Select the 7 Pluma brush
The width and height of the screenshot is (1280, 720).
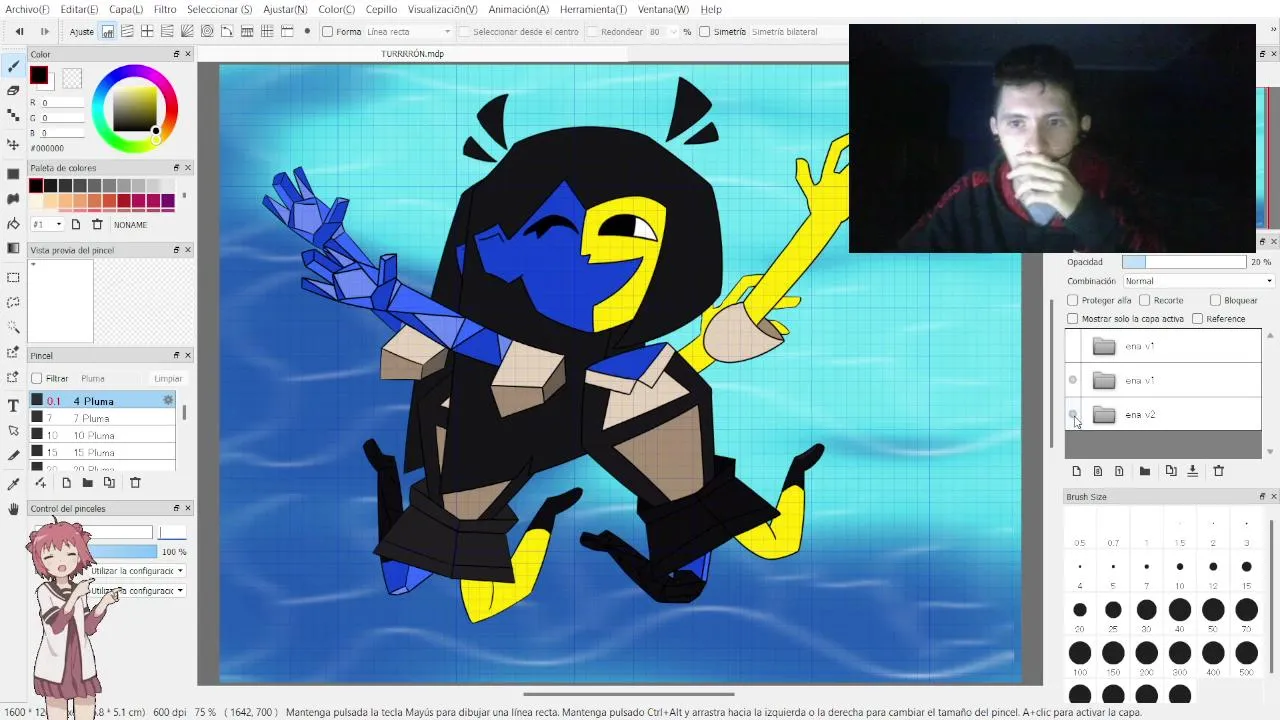(102, 418)
